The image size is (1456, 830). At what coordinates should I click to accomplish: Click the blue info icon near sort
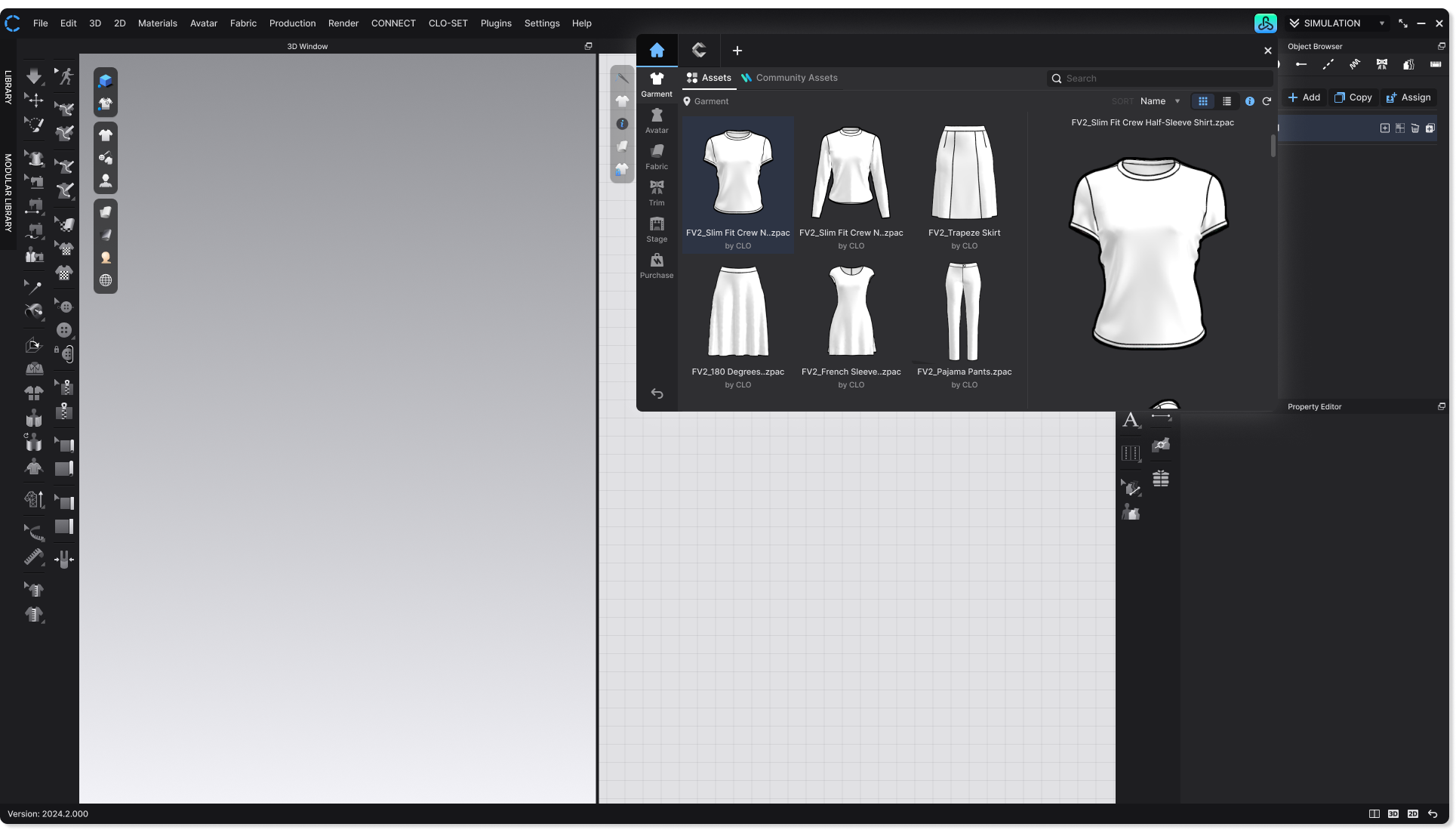tap(1250, 101)
